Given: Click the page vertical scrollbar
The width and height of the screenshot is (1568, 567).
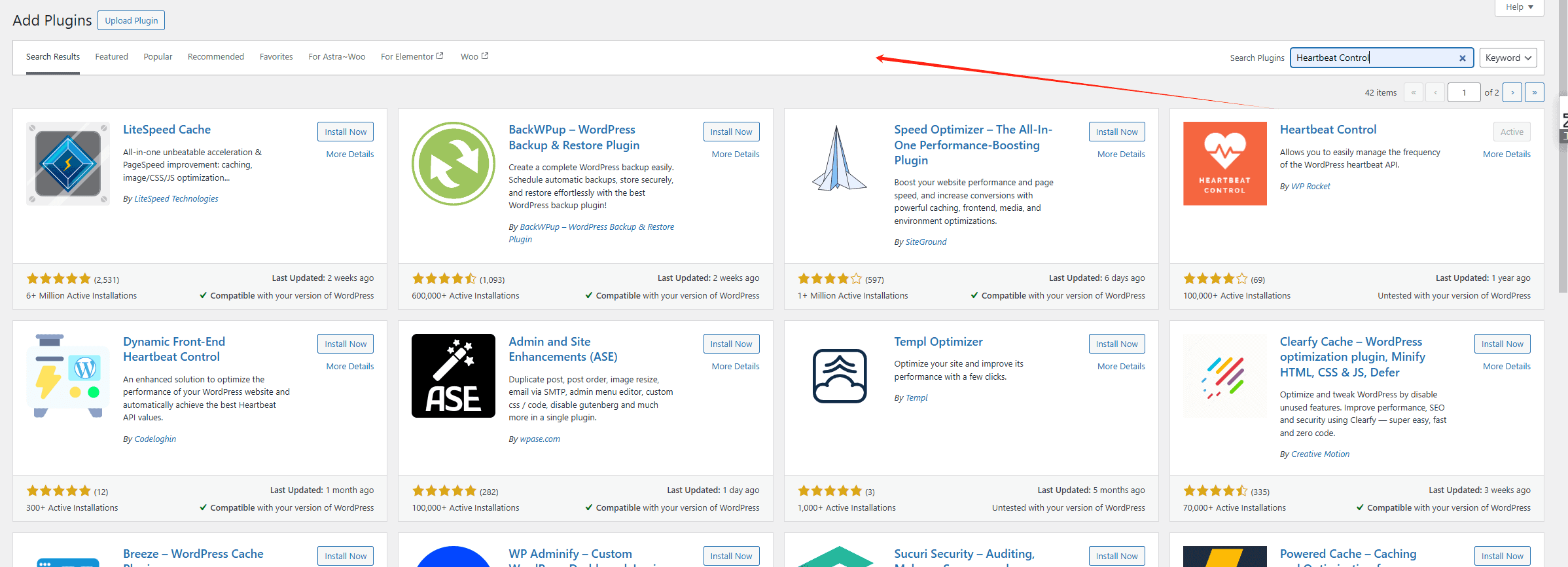Looking at the screenshot, I should 1563,147.
